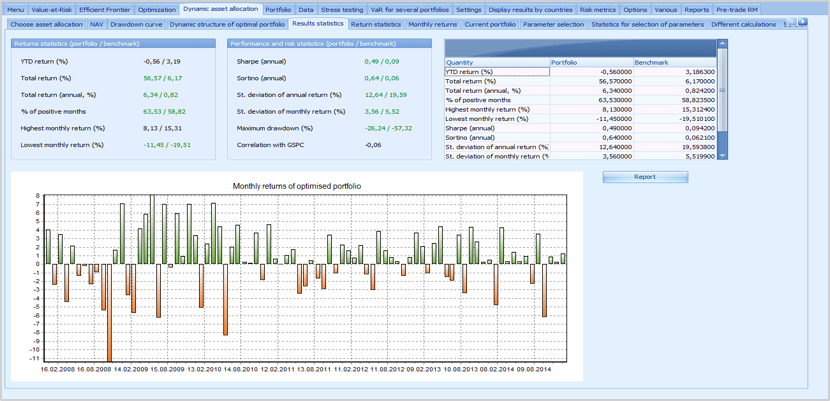The height and width of the screenshot is (401, 830).
Task: Select the Dynamic asset allocation tab
Action: (221, 9)
